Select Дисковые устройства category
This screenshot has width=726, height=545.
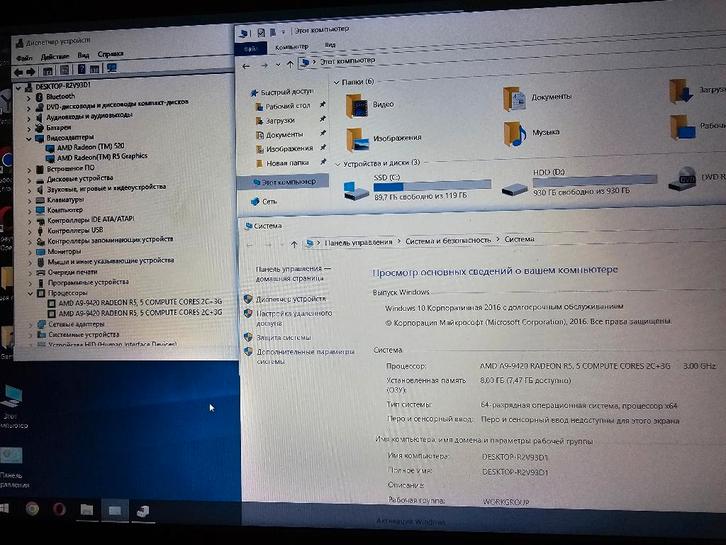(80, 178)
